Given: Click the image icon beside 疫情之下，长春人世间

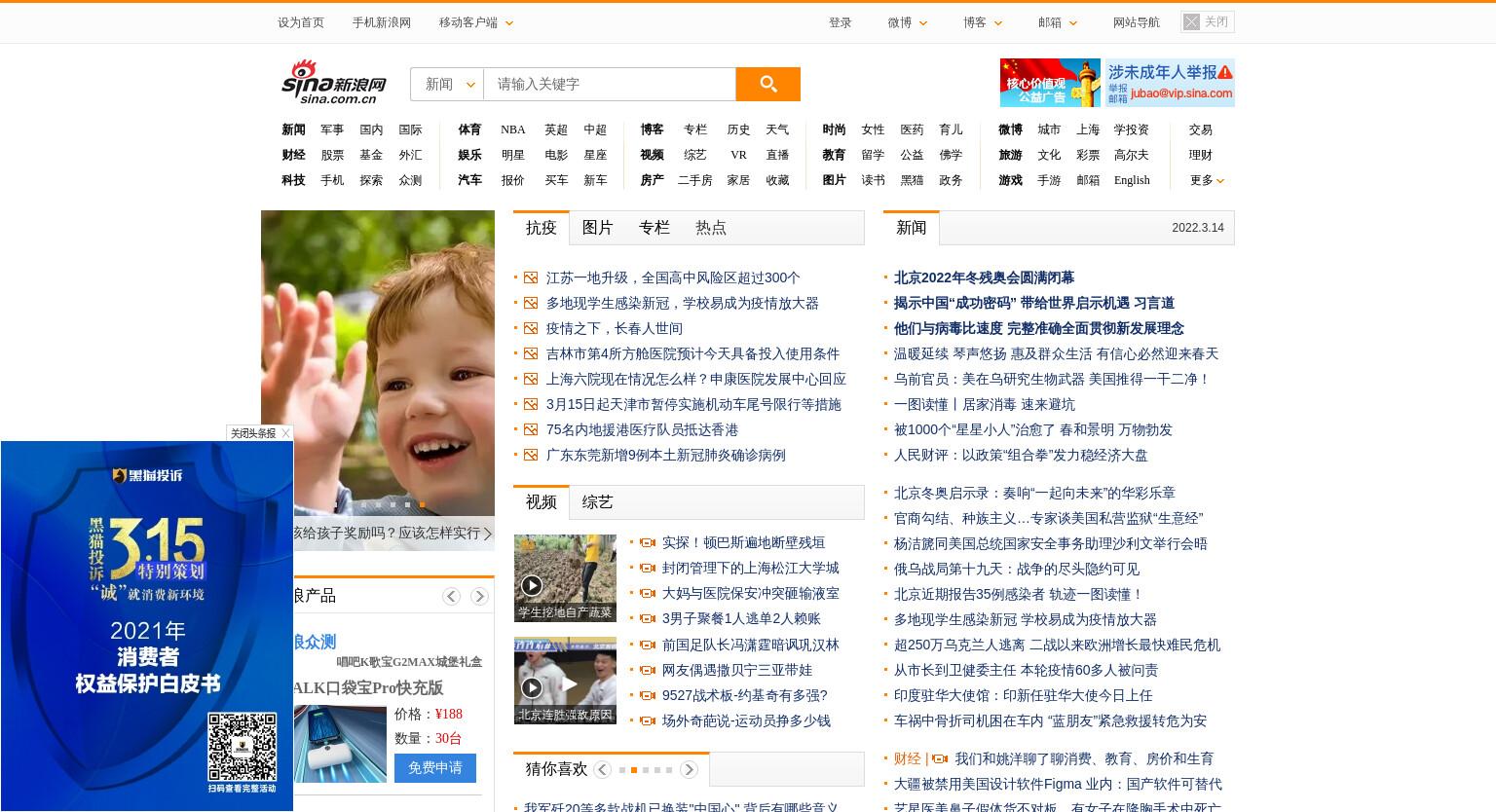Looking at the screenshot, I should 531,328.
